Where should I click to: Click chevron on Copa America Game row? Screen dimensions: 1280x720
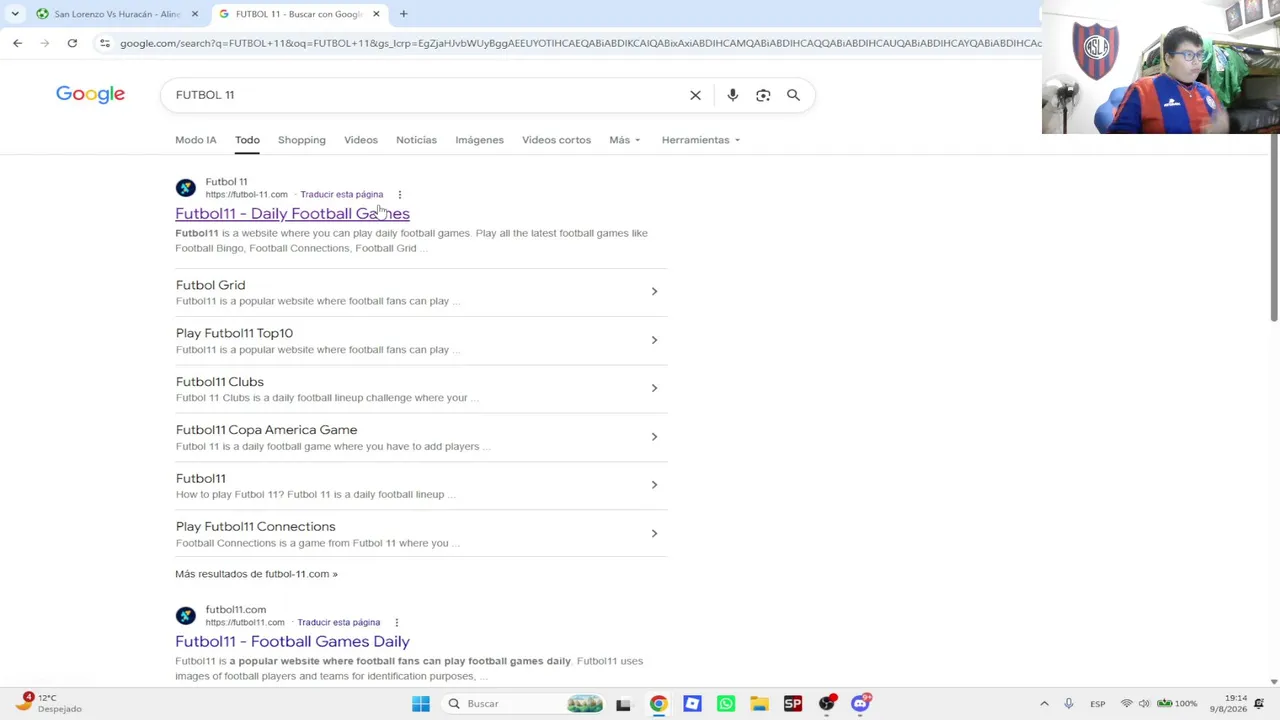(654, 436)
